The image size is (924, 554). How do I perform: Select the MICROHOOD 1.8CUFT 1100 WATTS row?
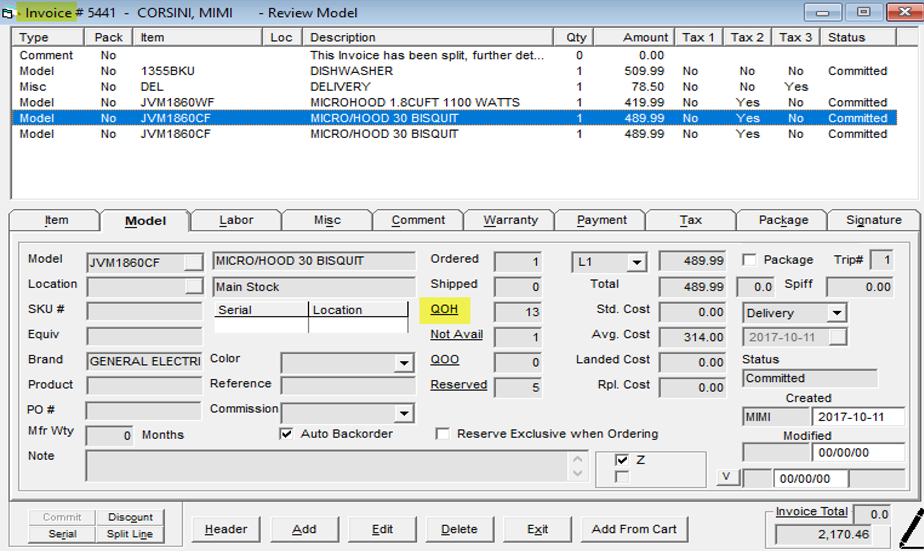click(454, 103)
